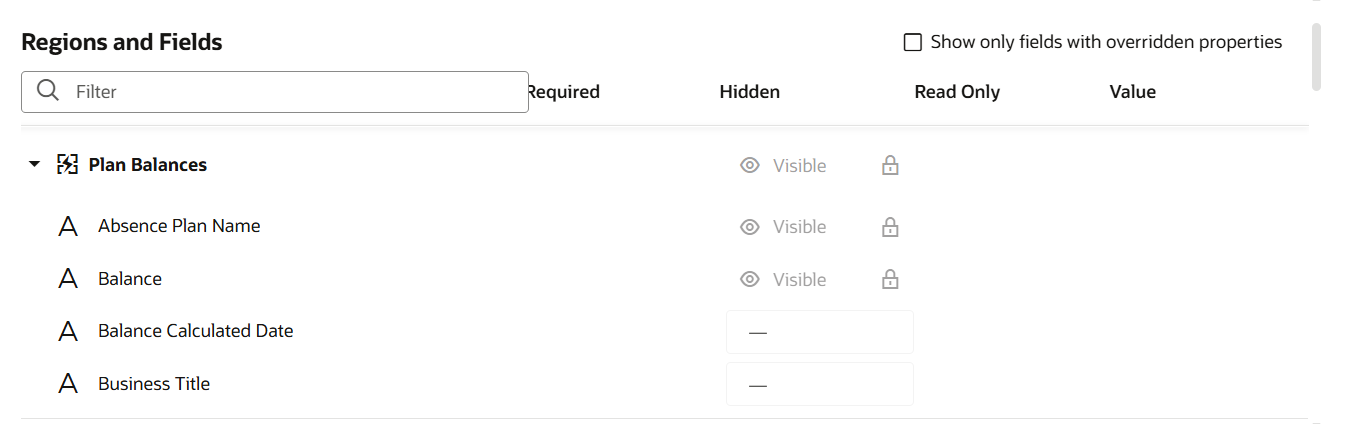Viewport: 1350px width, 424px height.
Task: Open Hidden dropdown for Balance Calculated Date
Action: coord(819,332)
